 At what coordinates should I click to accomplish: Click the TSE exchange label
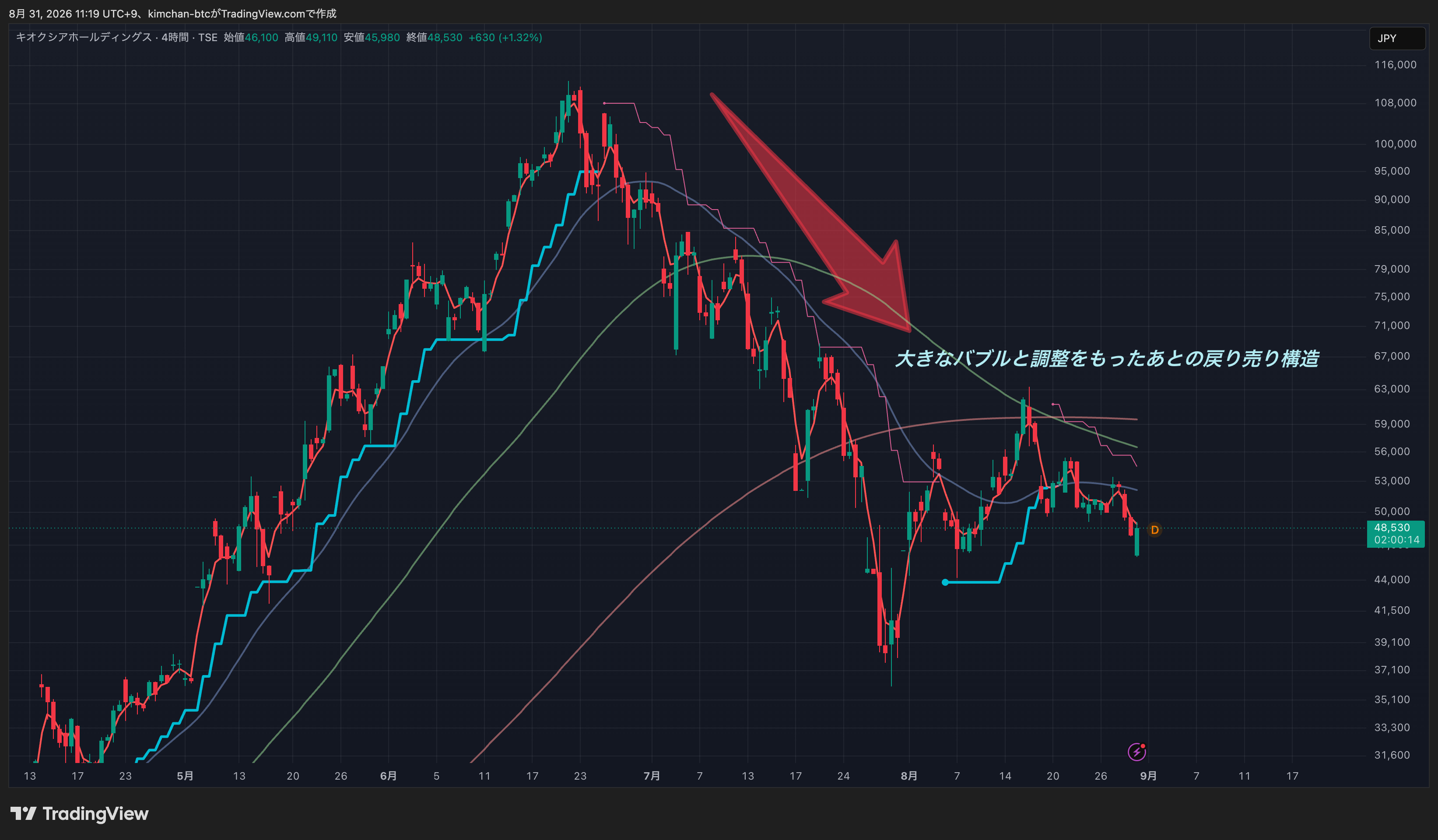tap(208, 38)
